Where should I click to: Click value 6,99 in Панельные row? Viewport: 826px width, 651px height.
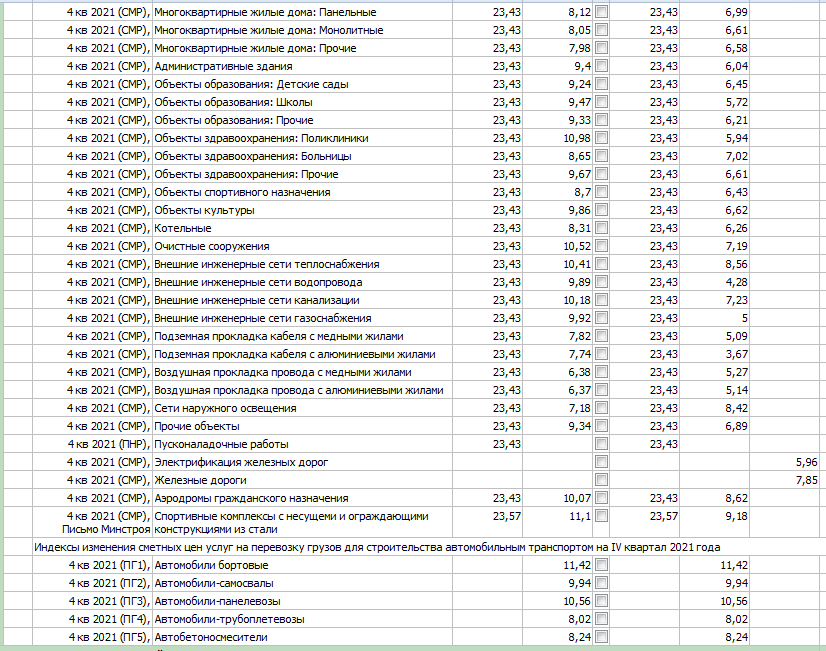click(736, 12)
